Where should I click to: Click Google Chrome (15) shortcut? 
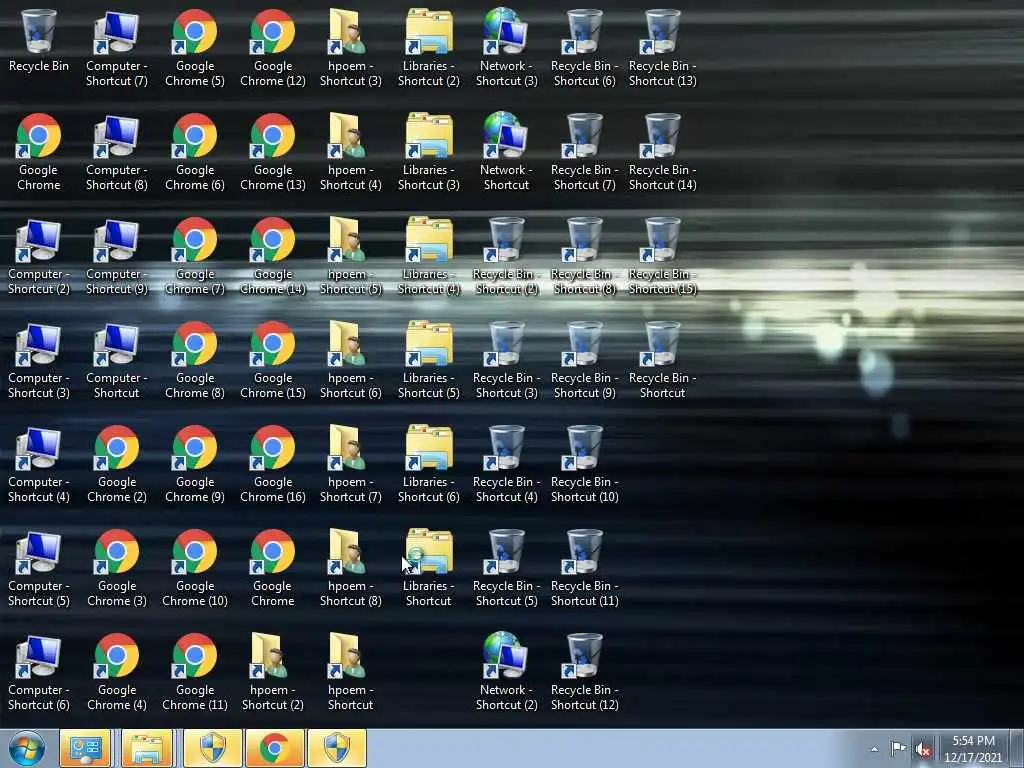point(272,360)
